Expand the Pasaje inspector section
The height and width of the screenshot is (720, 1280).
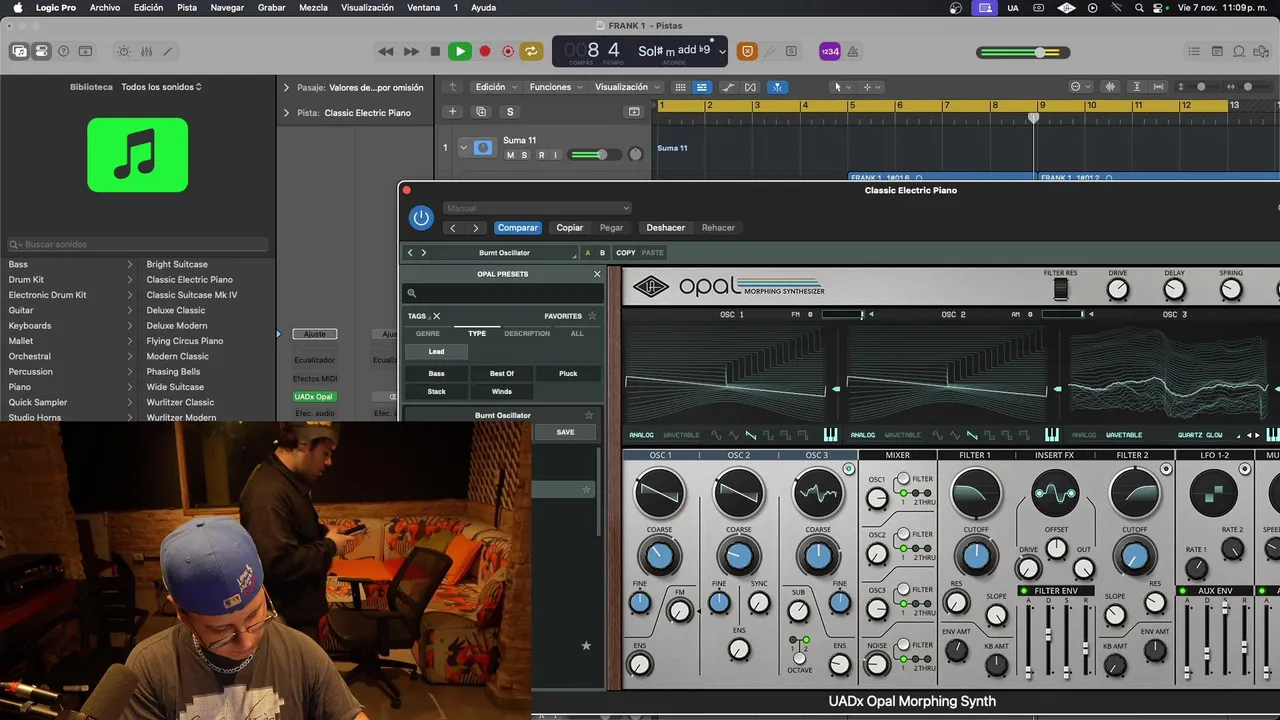[286, 87]
